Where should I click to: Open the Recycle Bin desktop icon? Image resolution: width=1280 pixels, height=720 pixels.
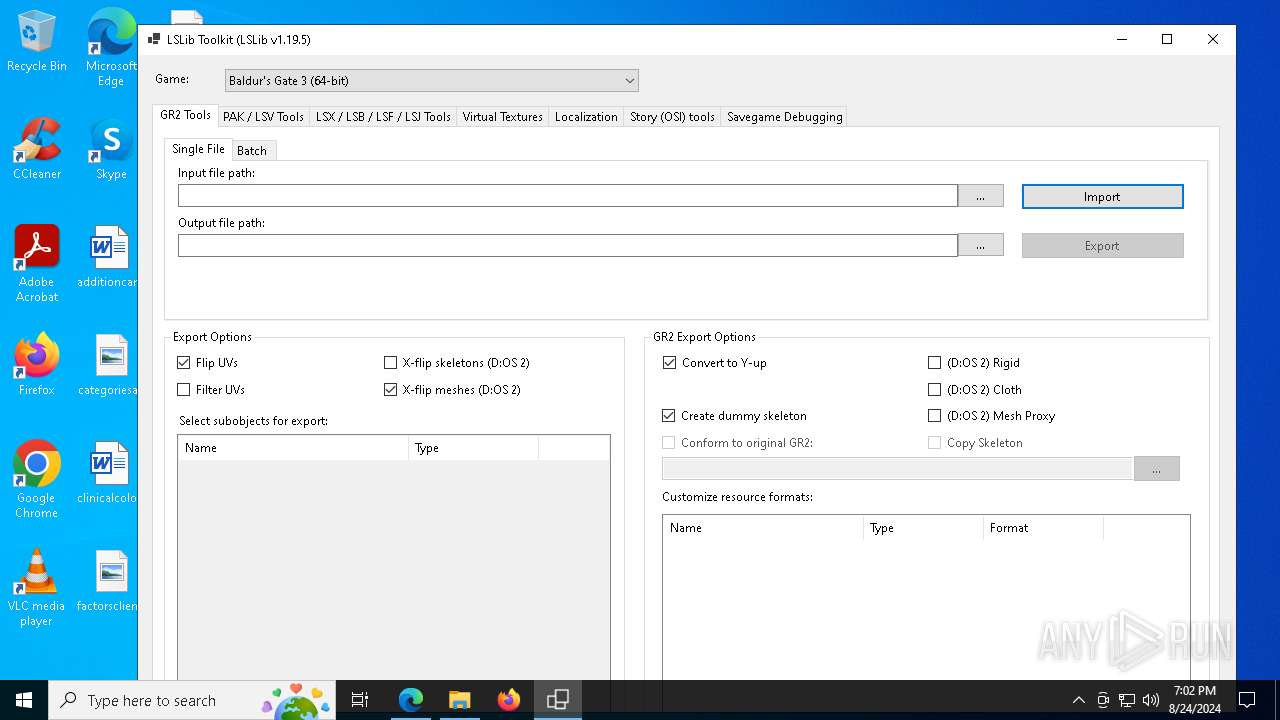37,42
